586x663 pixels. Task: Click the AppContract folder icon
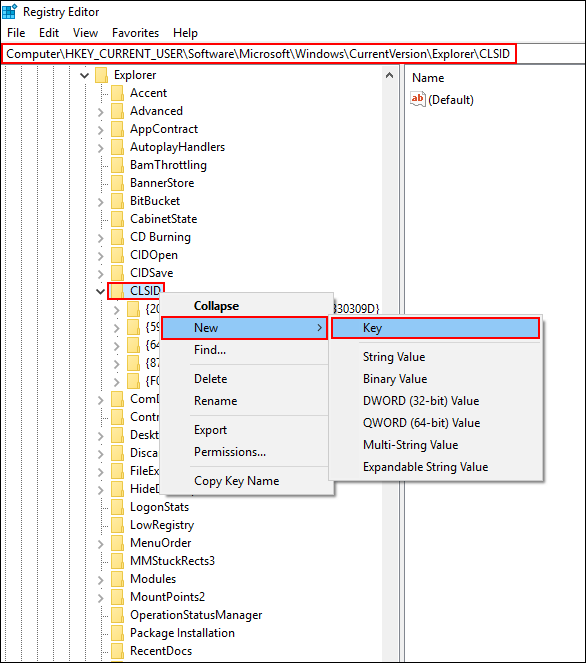click(117, 129)
